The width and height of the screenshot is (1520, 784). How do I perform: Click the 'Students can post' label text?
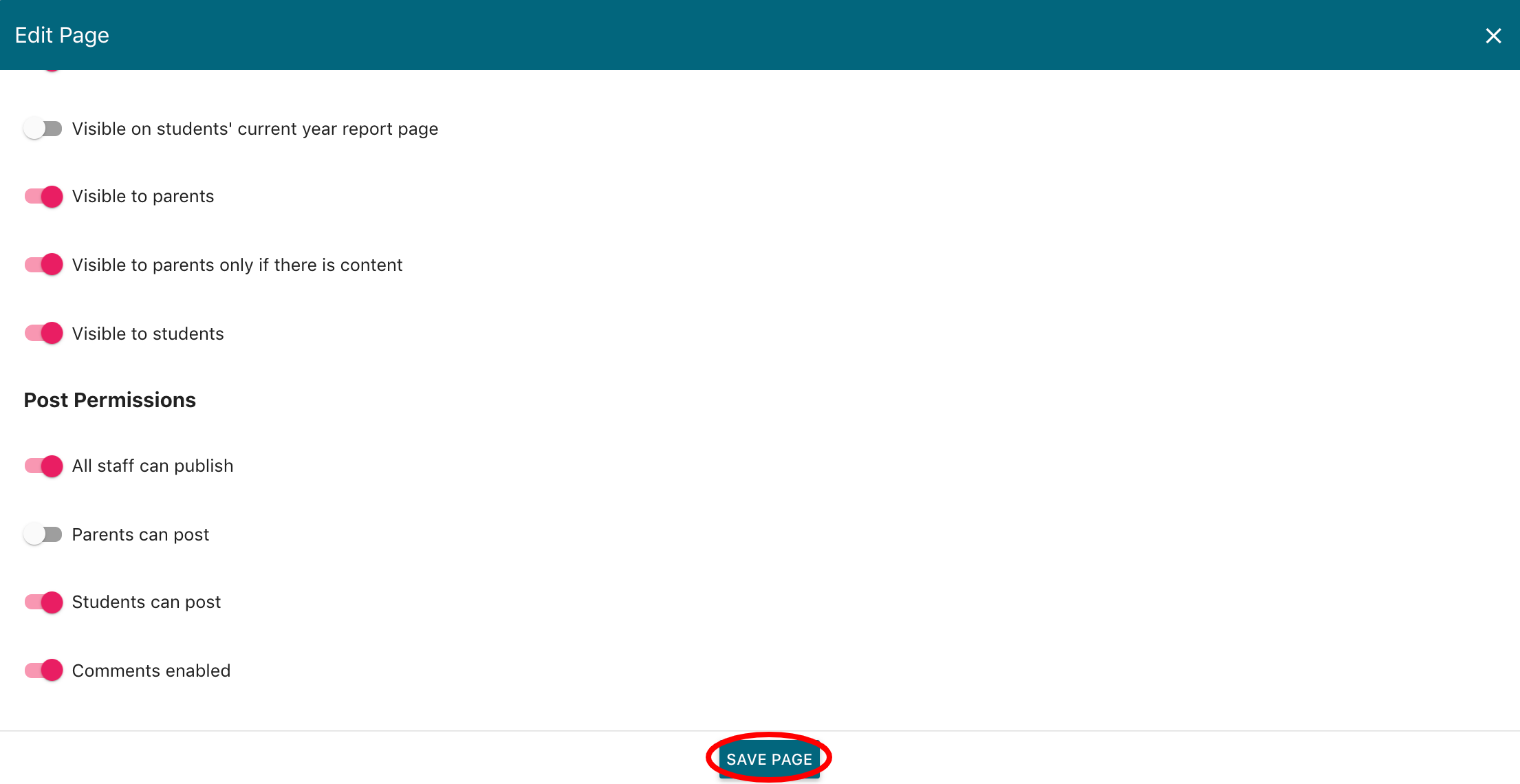tap(146, 602)
